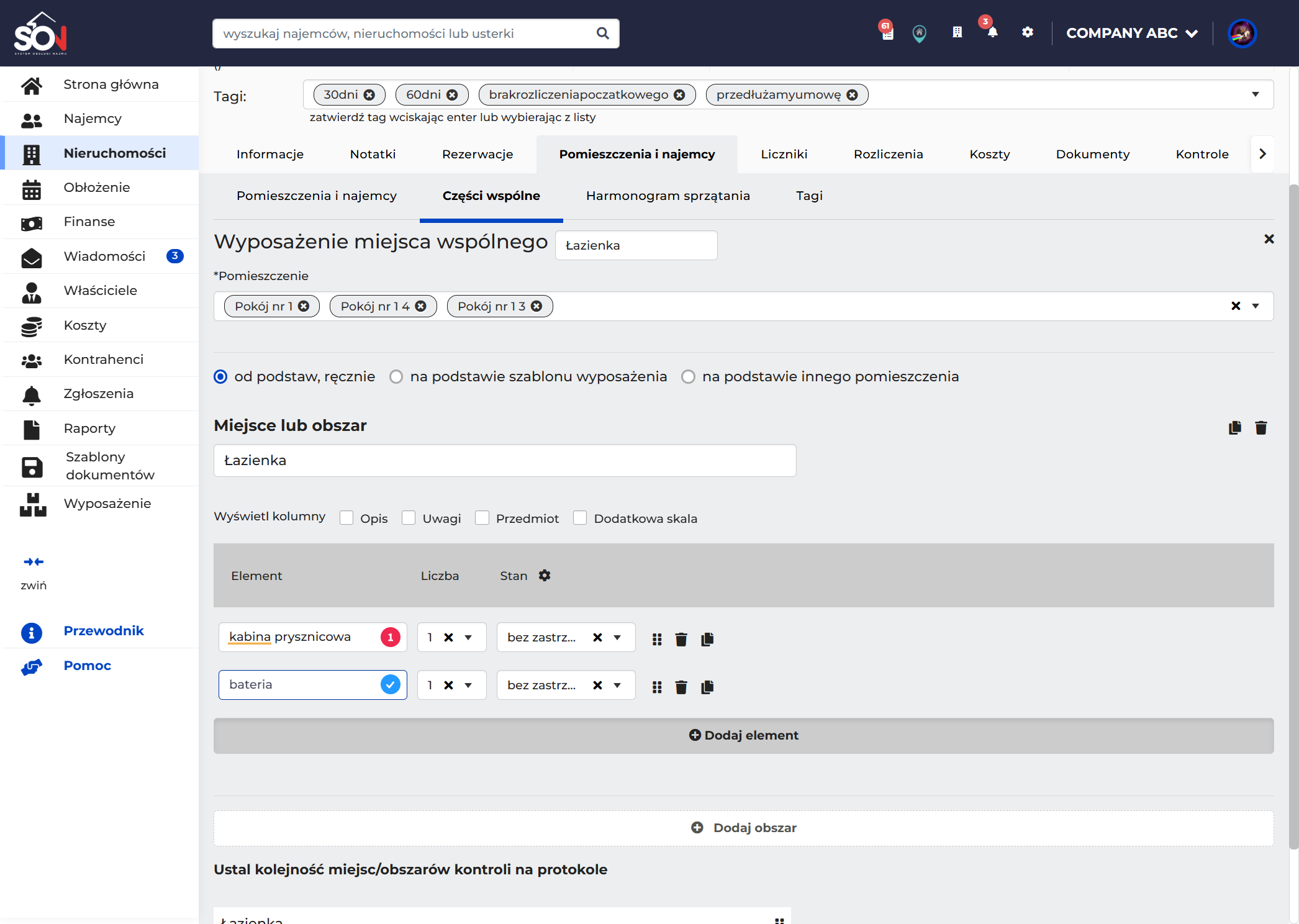The image size is (1299, 924).
Task: Show more tabs with right chevron
Action: pyautogui.click(x=1262, y=154)
